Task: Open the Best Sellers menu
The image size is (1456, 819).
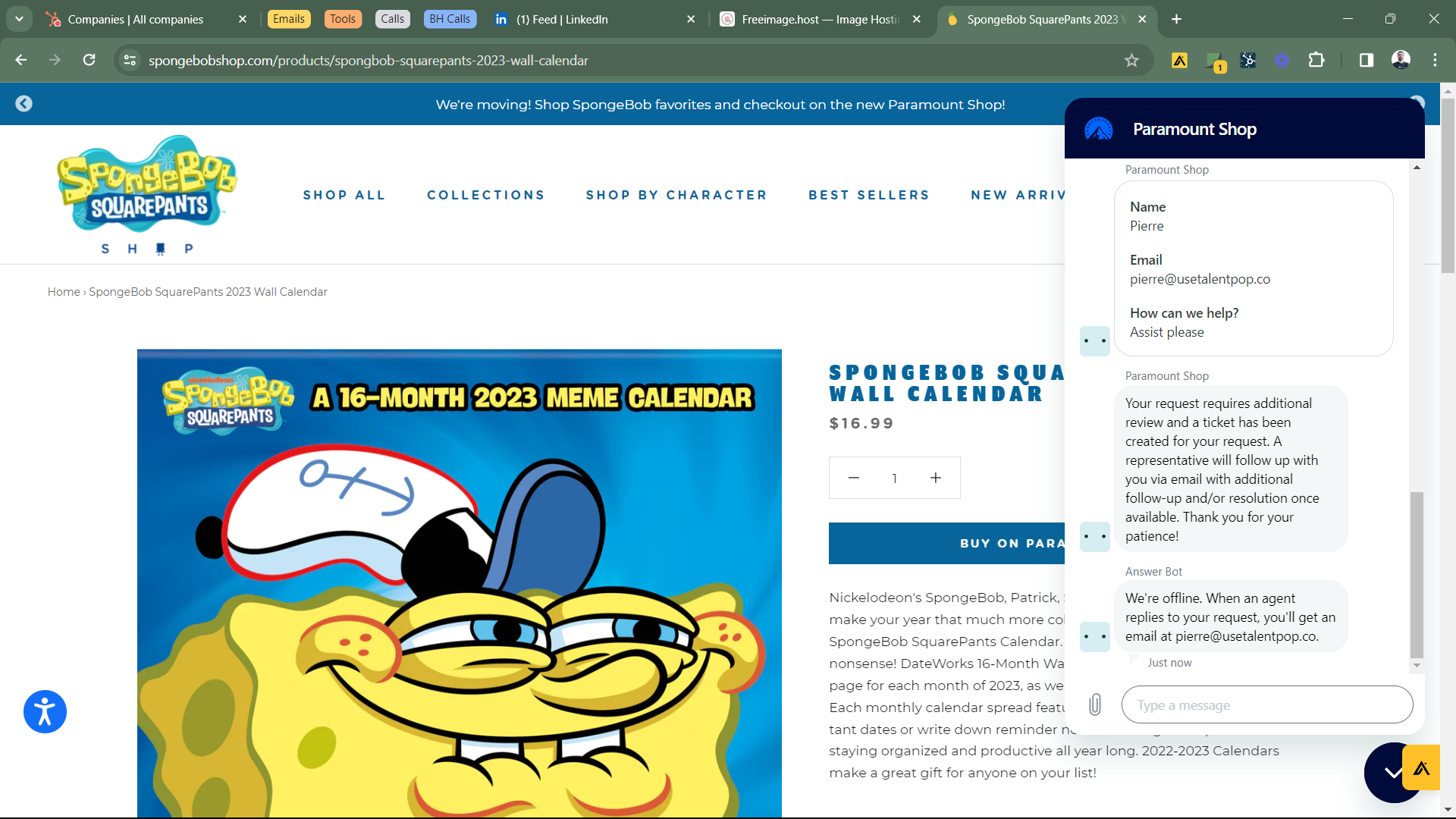Action: (x=869, y=196)
